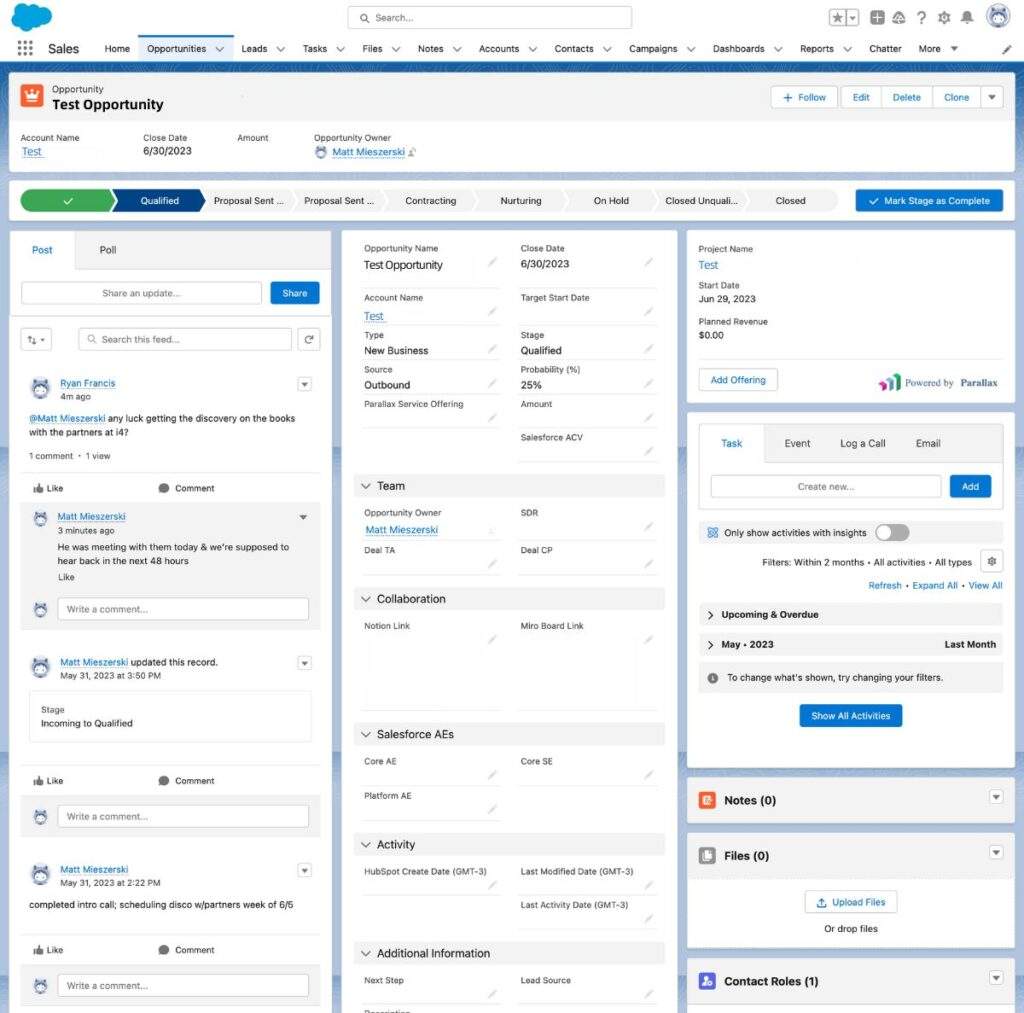Click the Help question mark icon
The image size is (1024, 1013).
pyautogui.click(x=921, y=18)
